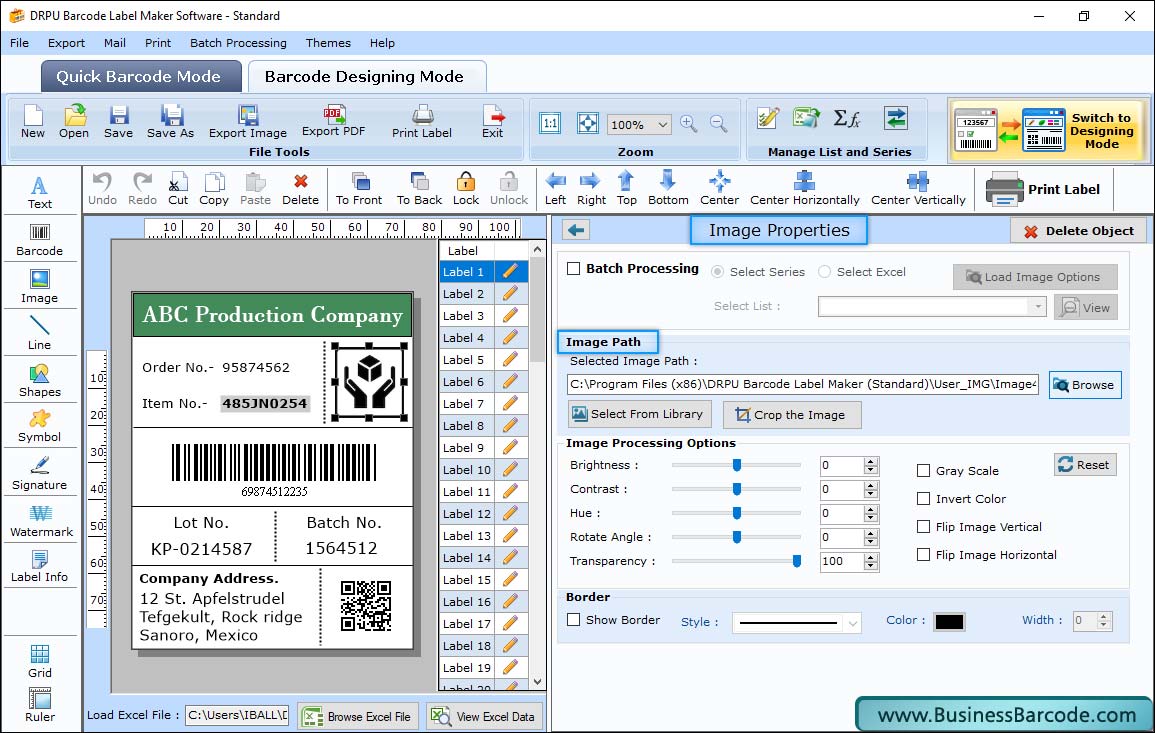Increase the Rotate Angle spinner value
Screen dimensions: 1155x733
click(x=871, y=533)
